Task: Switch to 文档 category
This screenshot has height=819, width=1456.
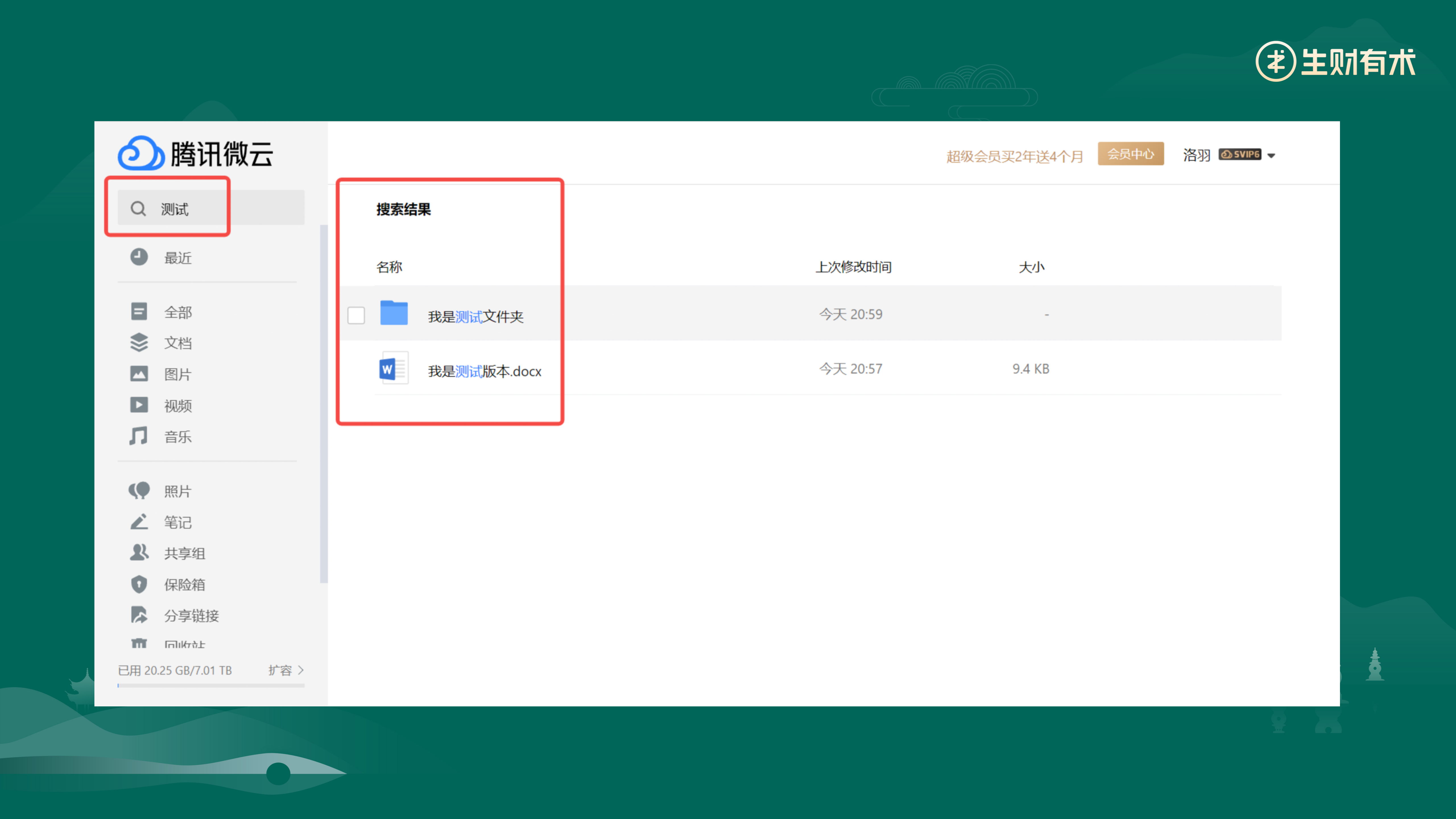Action: click(x=177, y=343)
